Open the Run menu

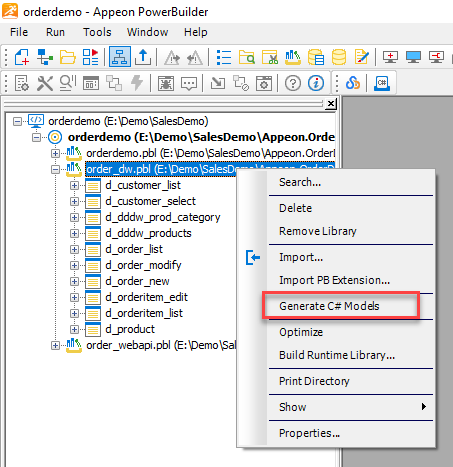point(55,32)
